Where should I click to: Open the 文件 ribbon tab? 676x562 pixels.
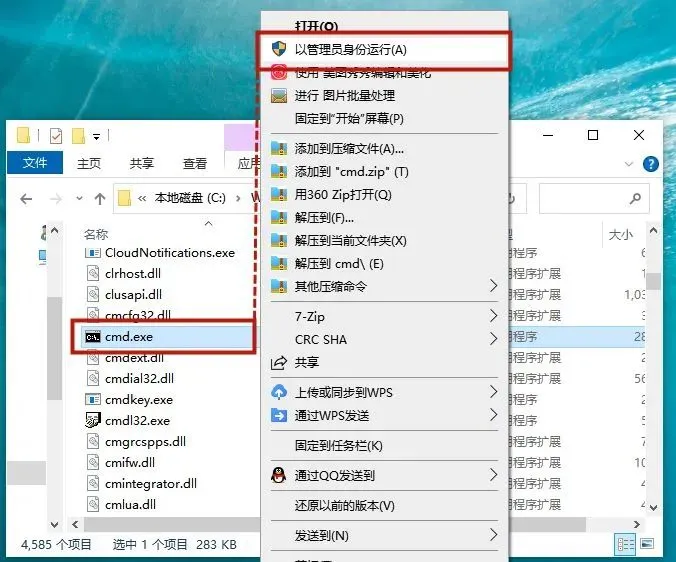[x=35, y=162]
